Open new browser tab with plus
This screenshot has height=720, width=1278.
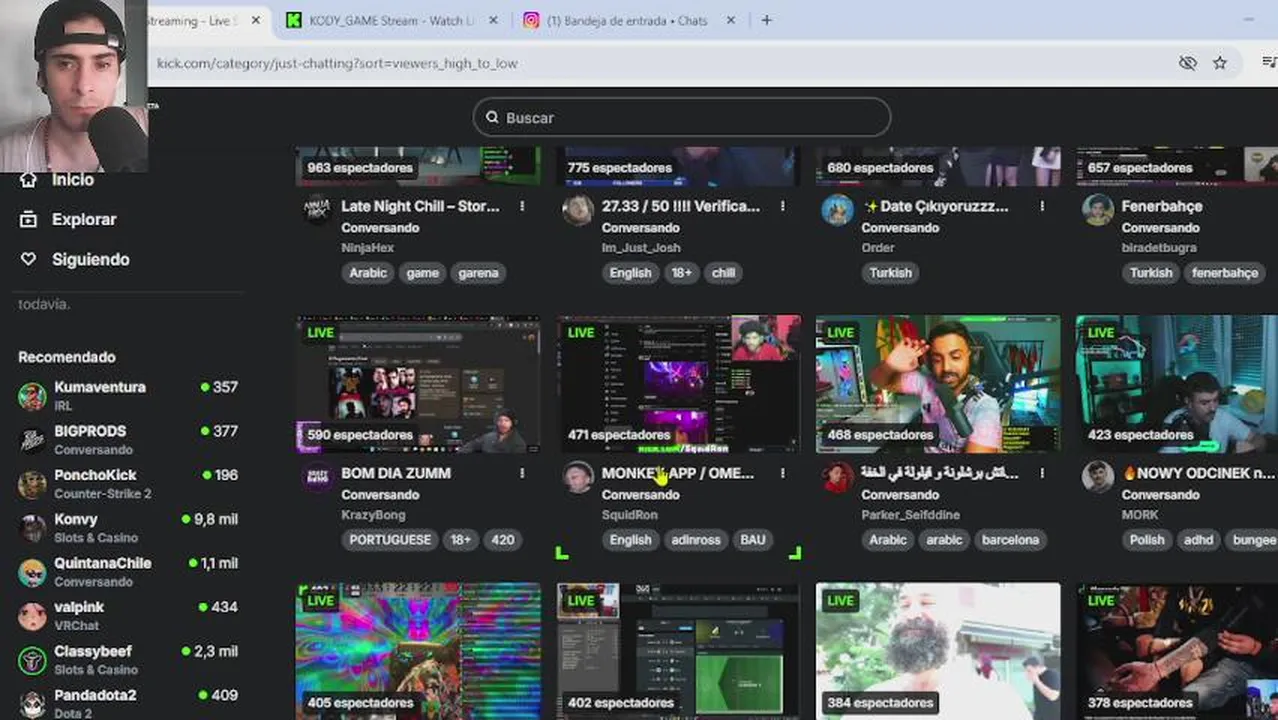[766, 20]
